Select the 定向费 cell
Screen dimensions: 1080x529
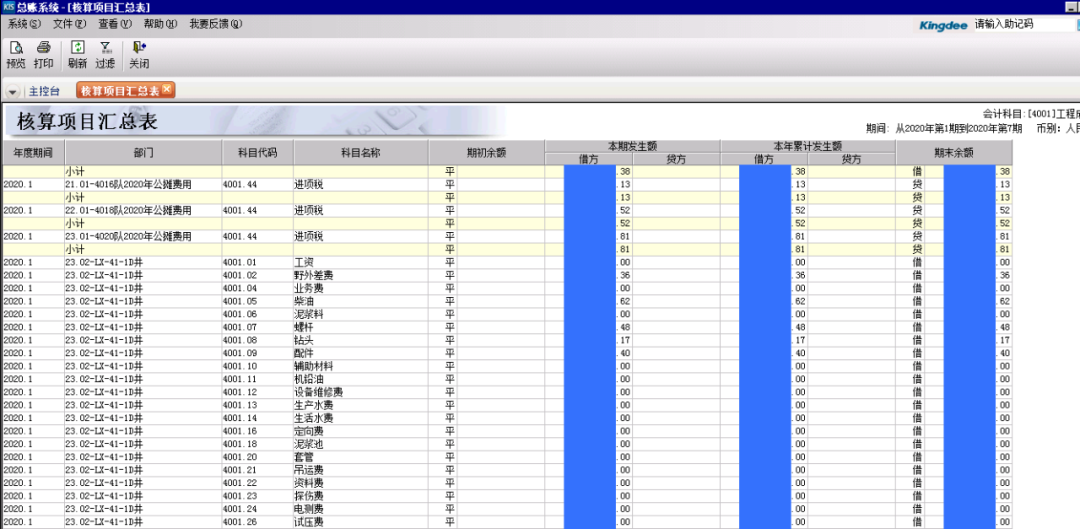(x=361, y=431)
